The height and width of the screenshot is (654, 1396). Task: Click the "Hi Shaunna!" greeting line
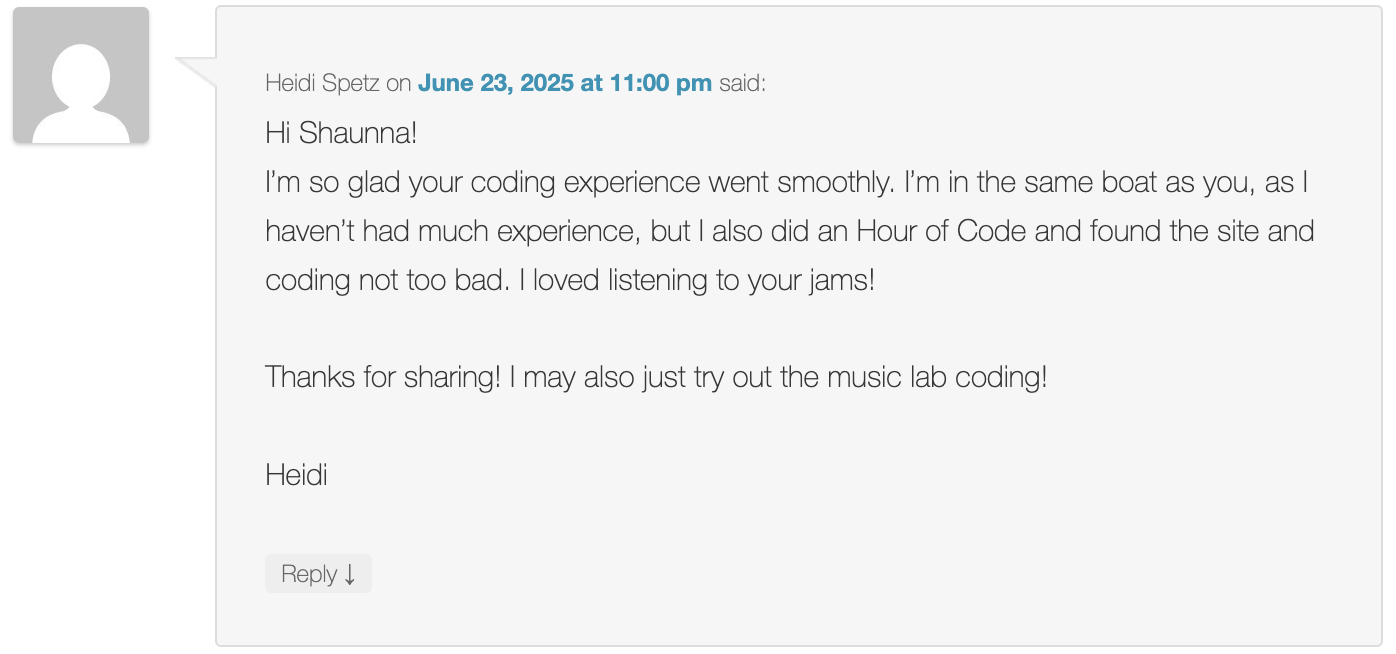pos(341,132)
